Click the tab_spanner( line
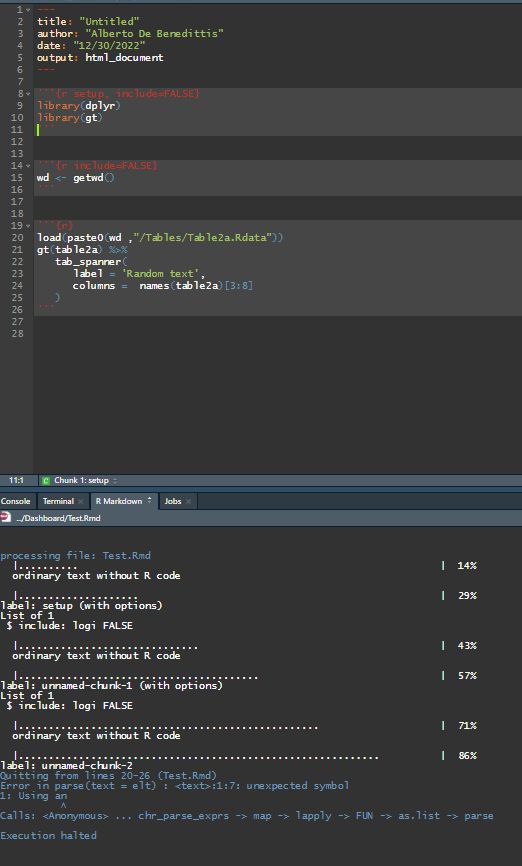Viewport: 522px width, 866px height. 91,262
